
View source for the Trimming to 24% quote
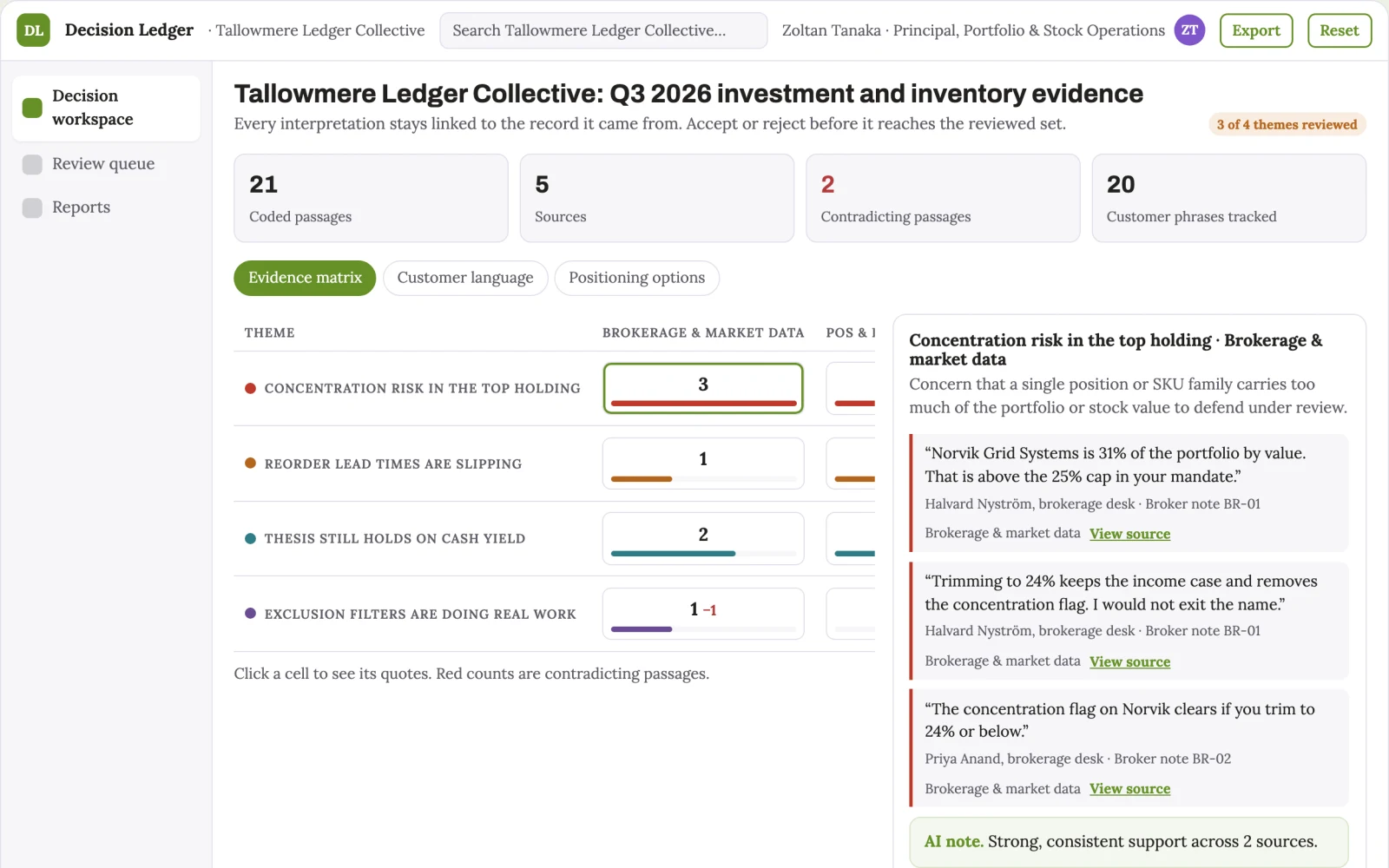(x=1129, y=661)
